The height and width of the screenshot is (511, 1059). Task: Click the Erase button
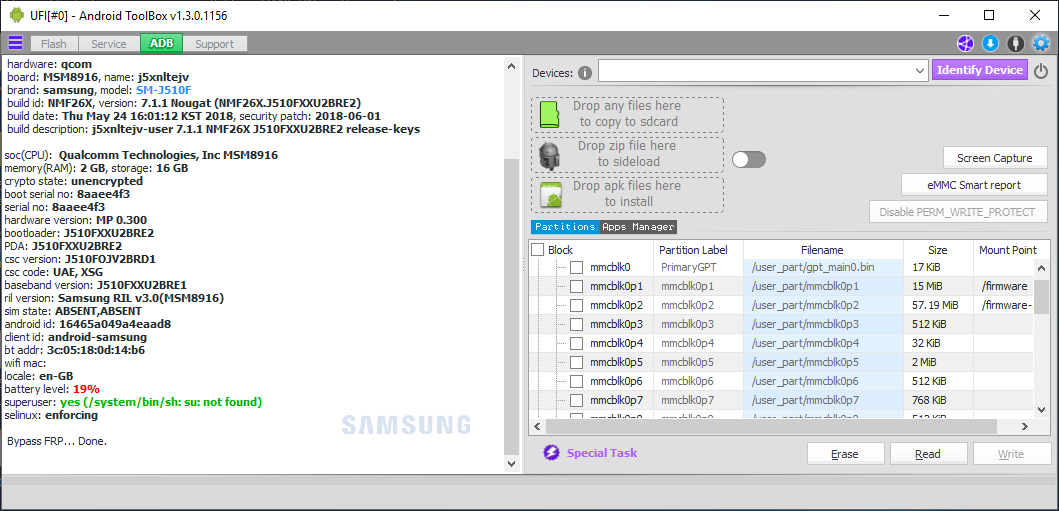[846, 454]
